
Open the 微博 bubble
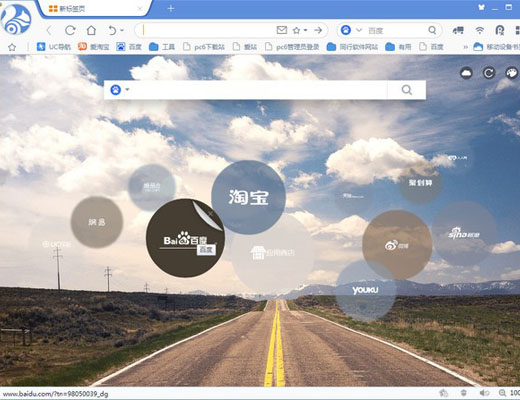tap(397, 245)
